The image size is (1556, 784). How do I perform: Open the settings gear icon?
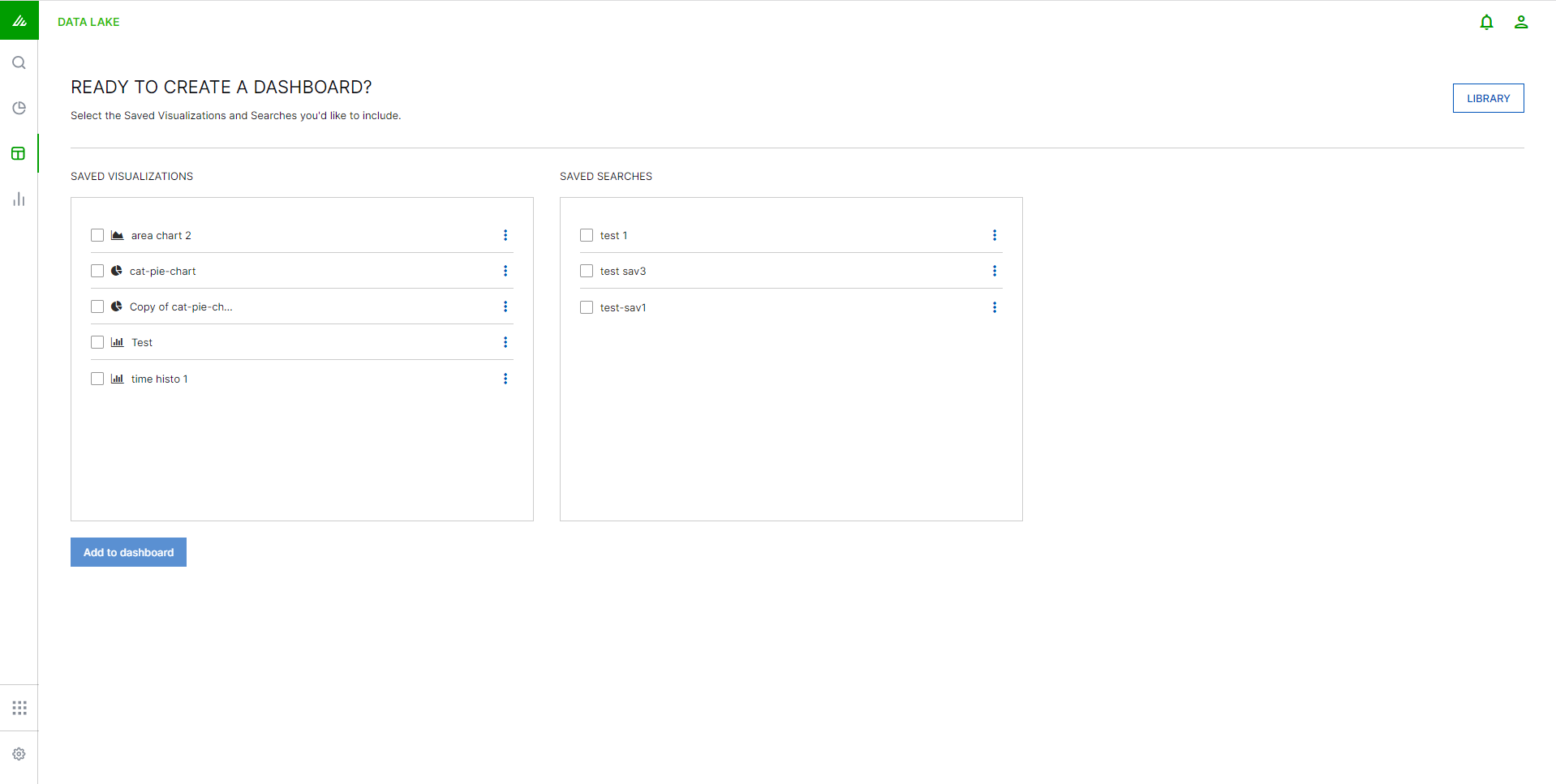[19, 754]
